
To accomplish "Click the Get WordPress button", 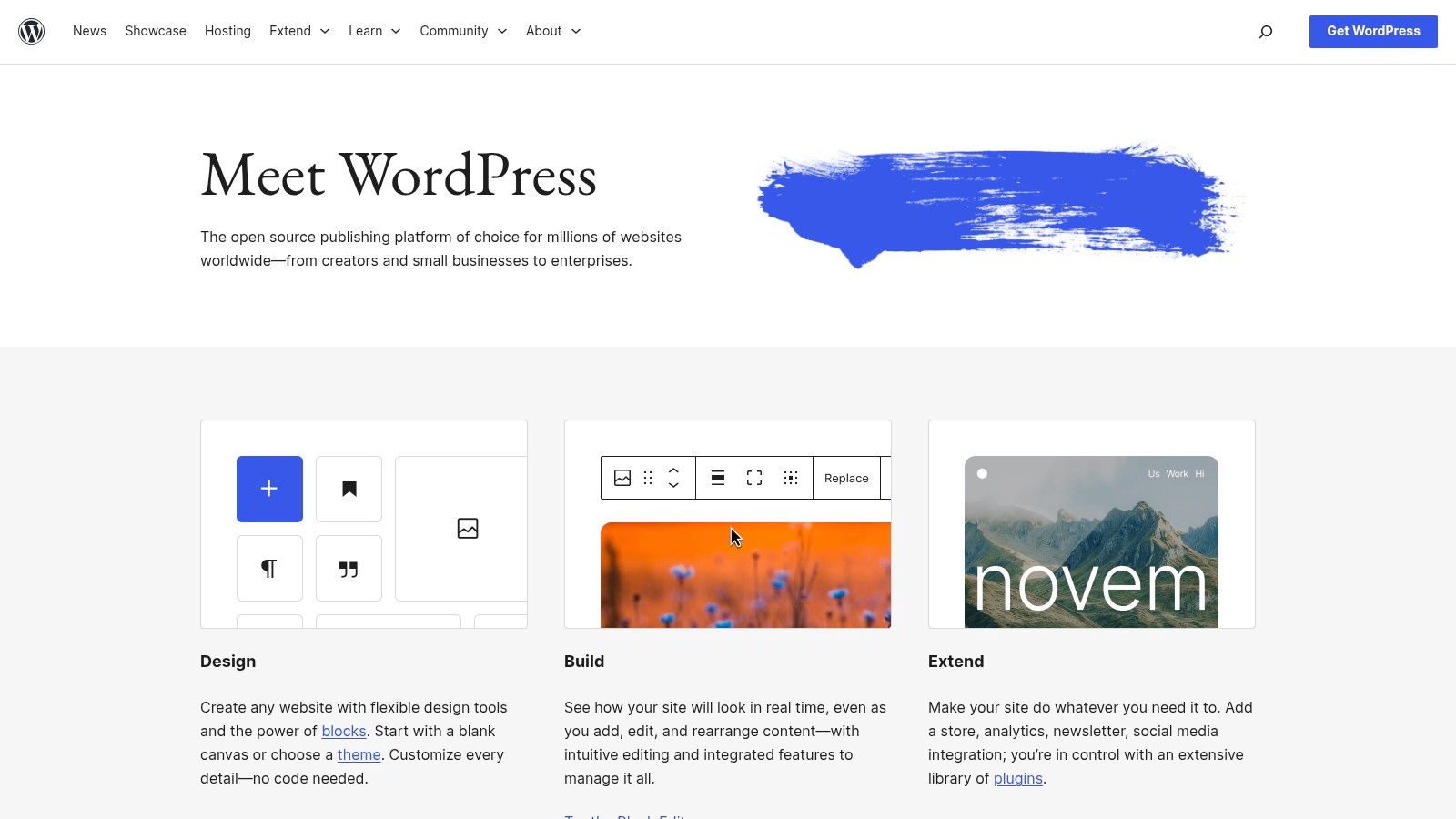I will [x=1373, y=31].
